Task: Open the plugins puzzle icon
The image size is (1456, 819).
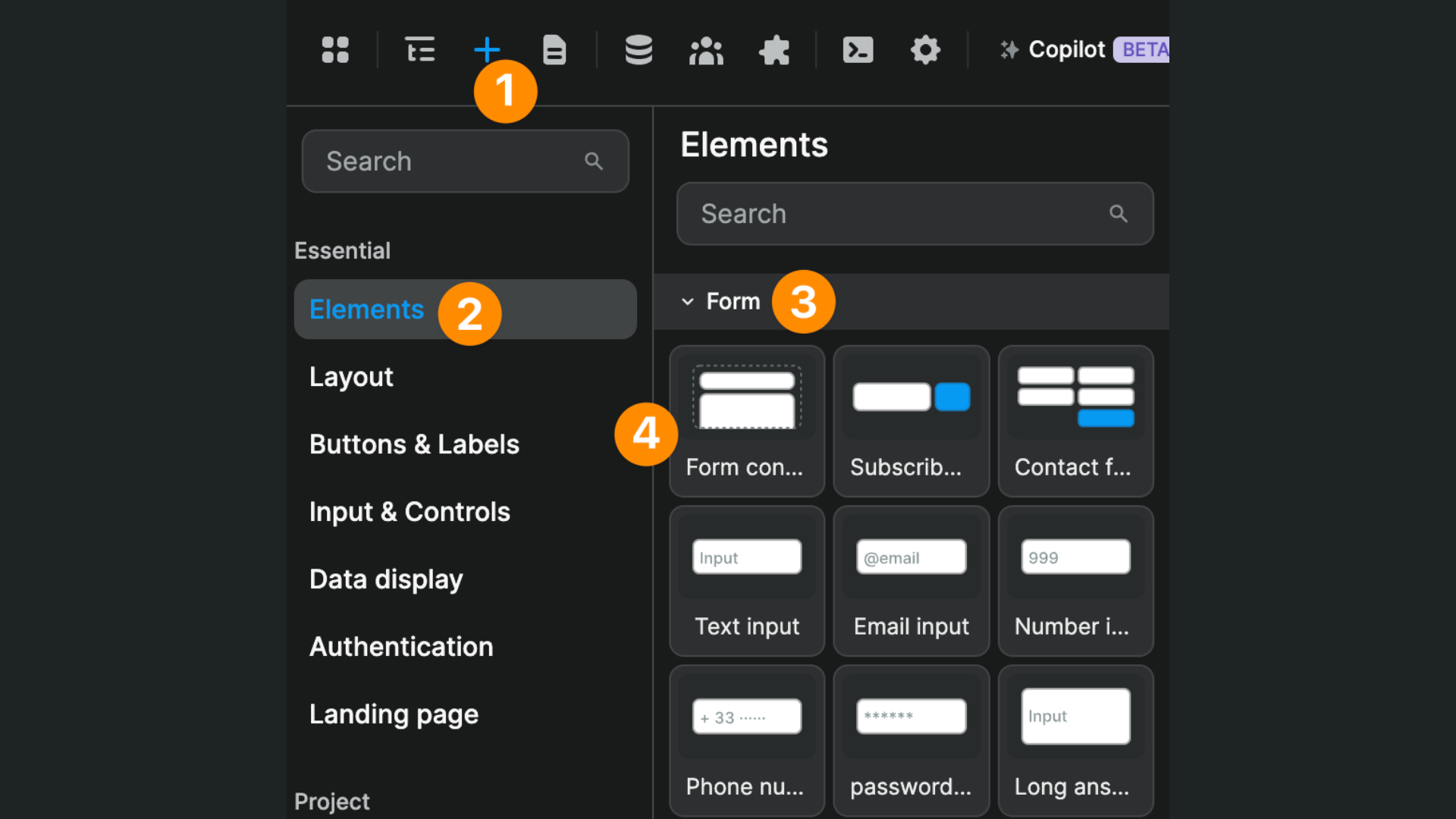Action: pyautogui.click(x=774, y=49)
